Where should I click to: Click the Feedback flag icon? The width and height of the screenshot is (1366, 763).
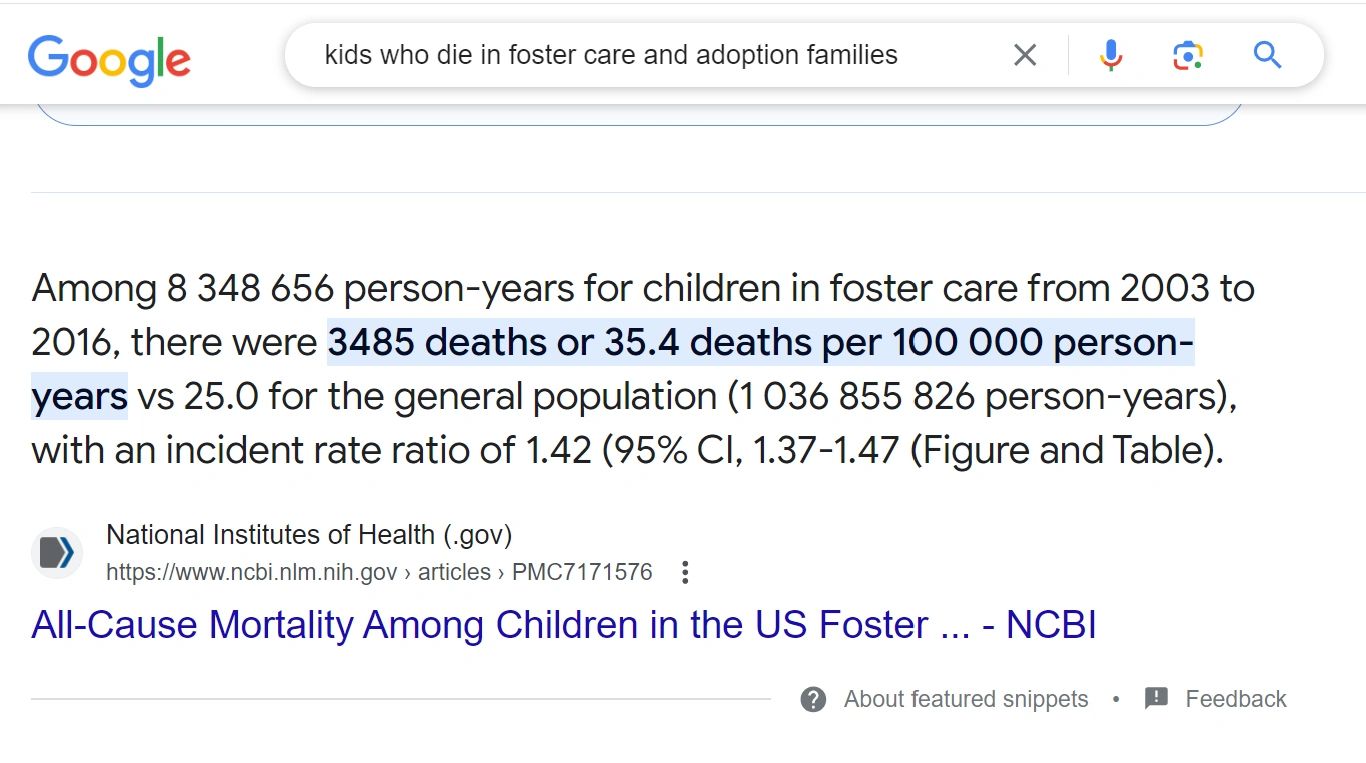coord(1157,698)
